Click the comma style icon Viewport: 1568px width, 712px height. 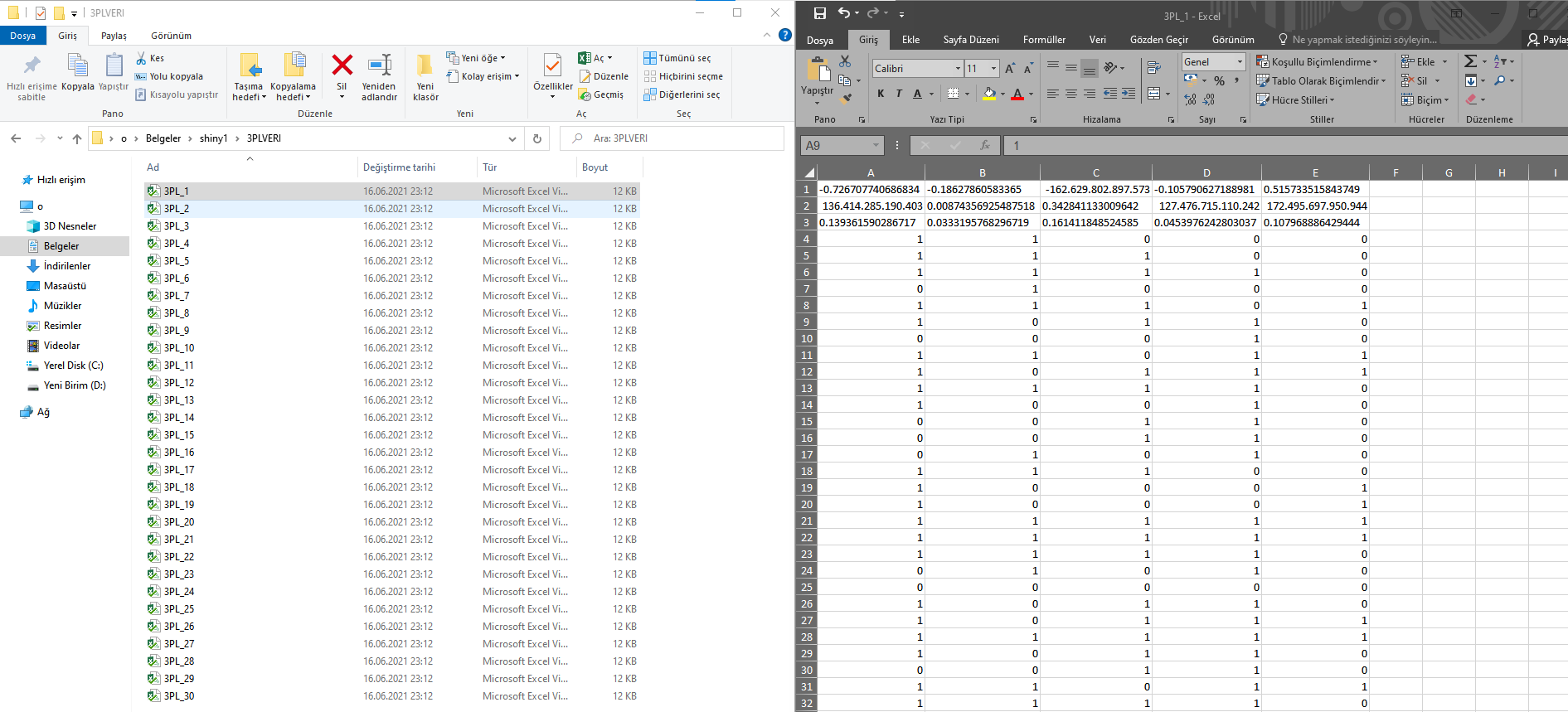click(x=1237, y=81)
